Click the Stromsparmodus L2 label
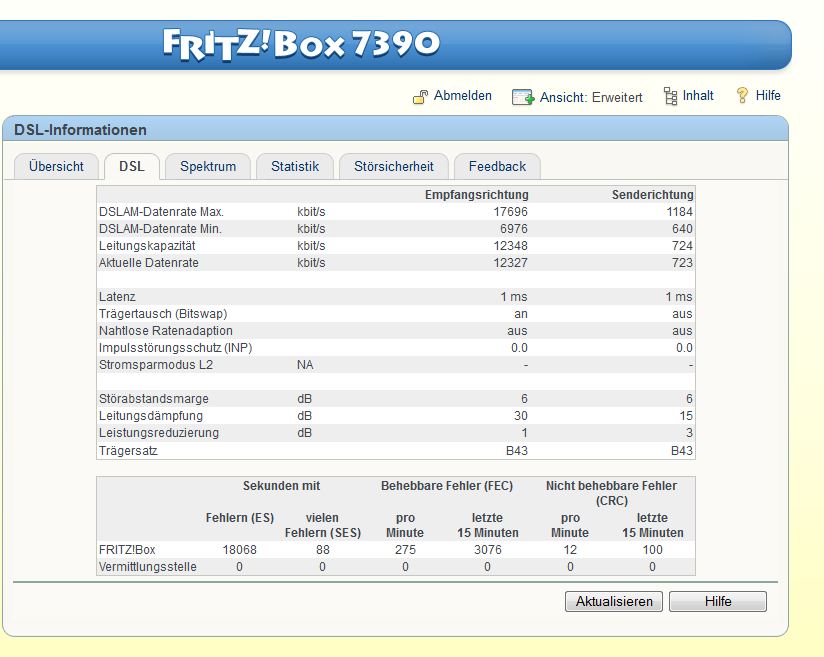The image size is (824, 657). click(x=156, y=365)
